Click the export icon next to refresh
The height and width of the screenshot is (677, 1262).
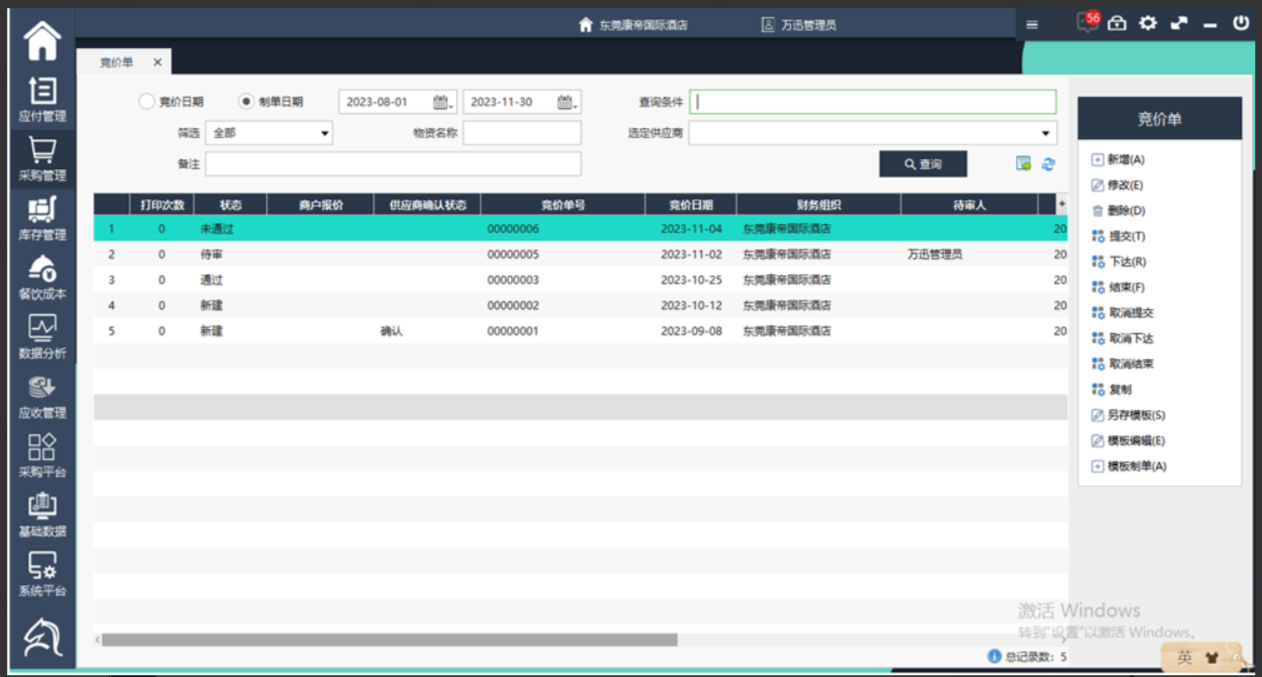(1023, 164)
